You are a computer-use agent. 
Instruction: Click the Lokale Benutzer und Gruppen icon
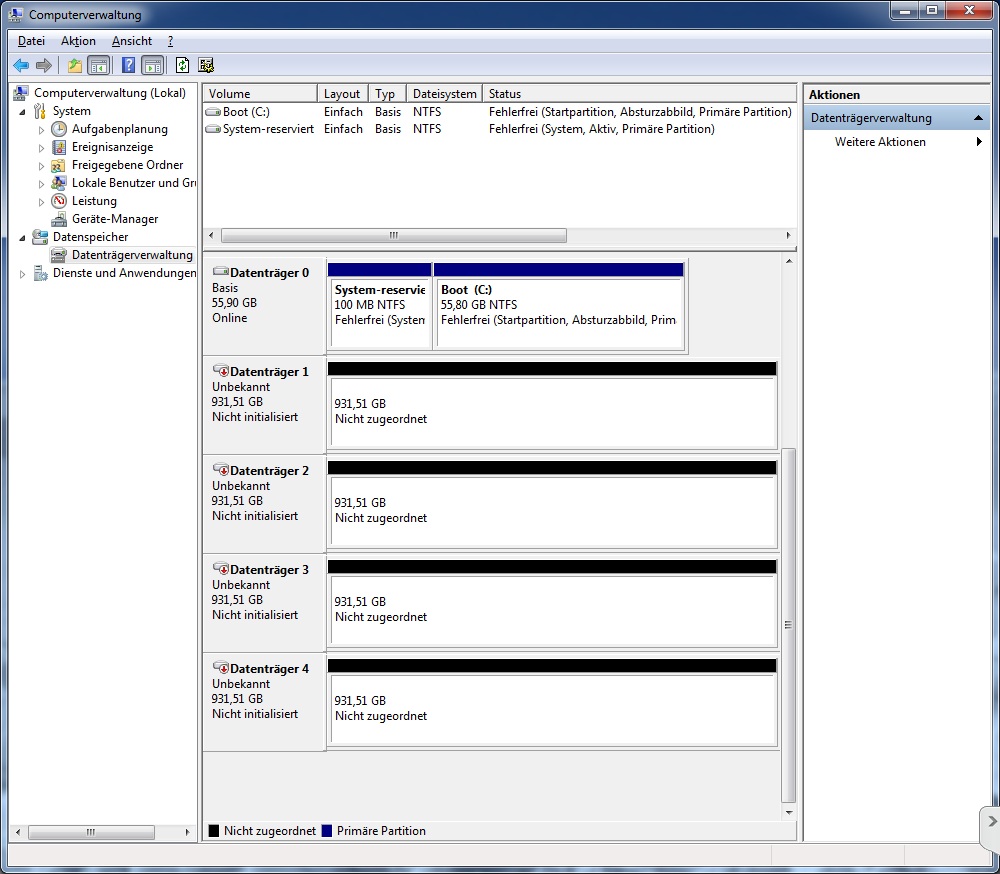click(x=59, y=183)
